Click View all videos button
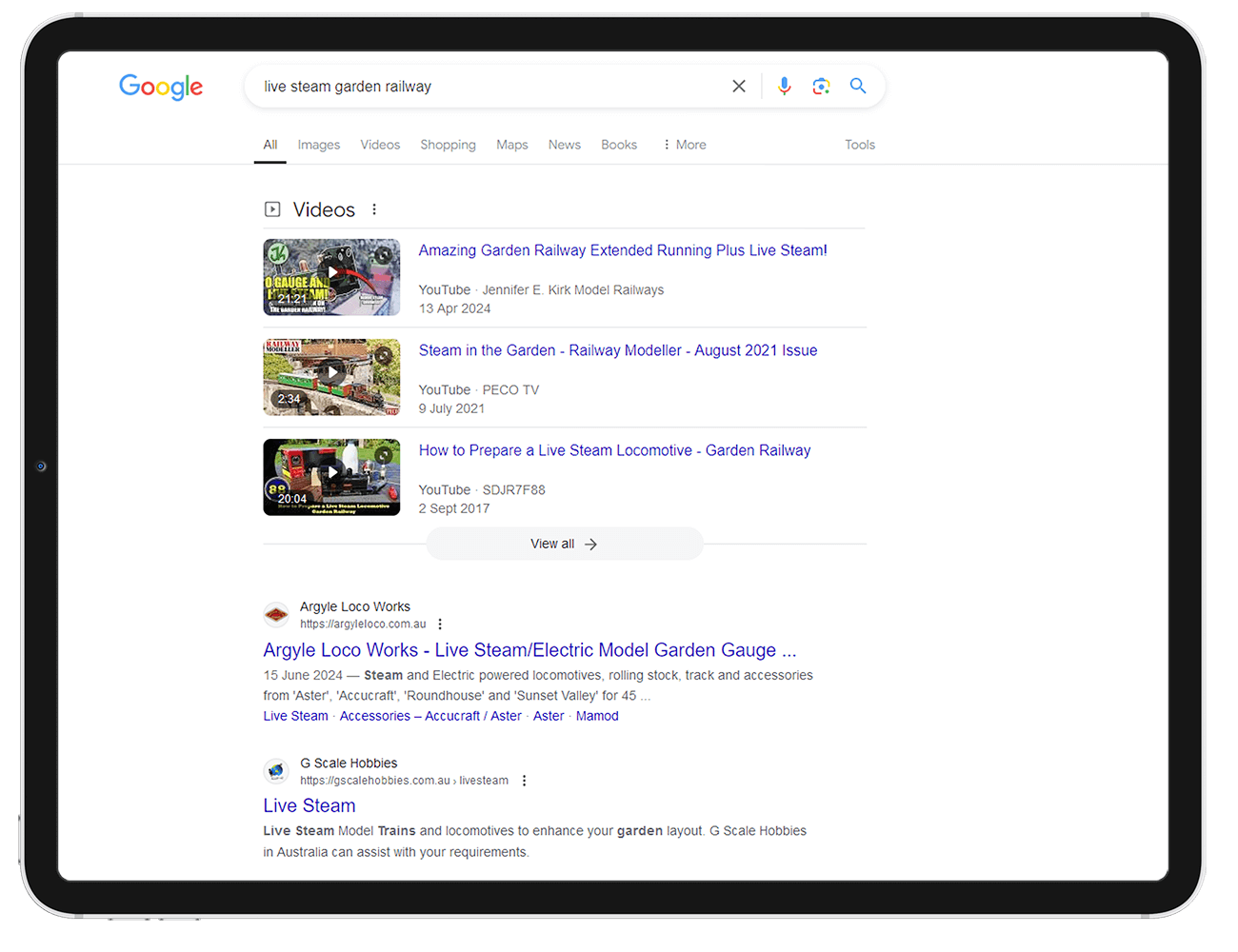This screenshot has width=1238, height=952. pos(565,544)
